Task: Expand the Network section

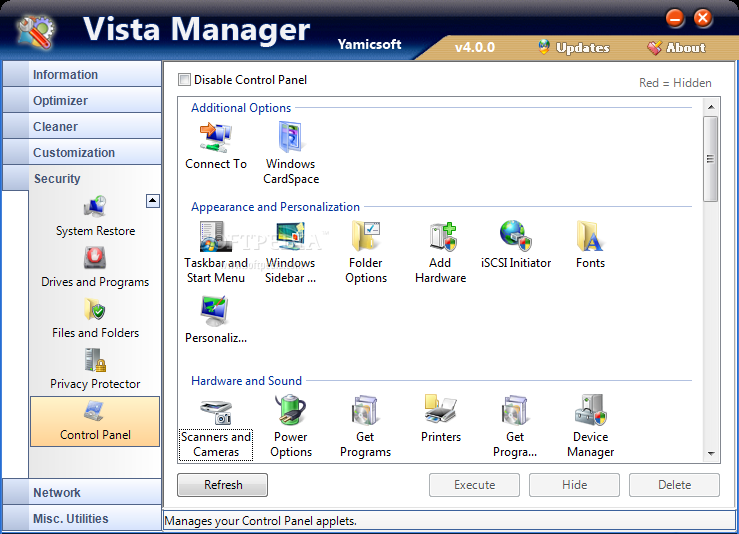Action: point(82,492)
